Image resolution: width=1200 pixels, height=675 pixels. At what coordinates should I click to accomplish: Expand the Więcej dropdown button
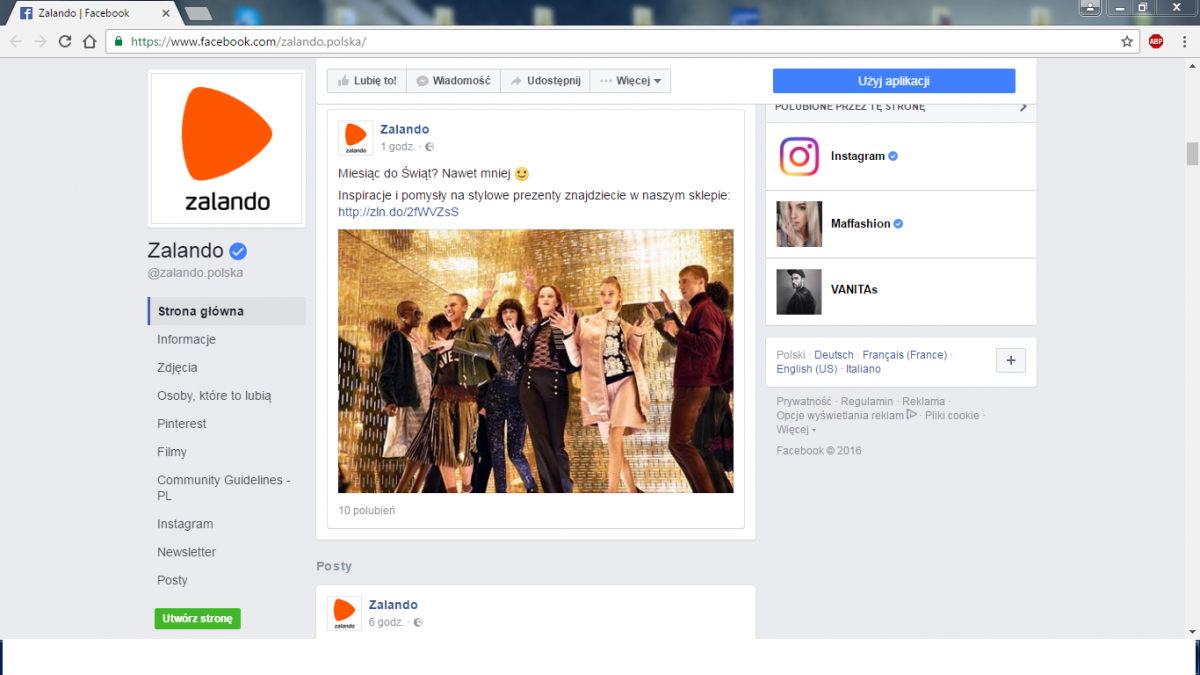click(x=630, y=81)
